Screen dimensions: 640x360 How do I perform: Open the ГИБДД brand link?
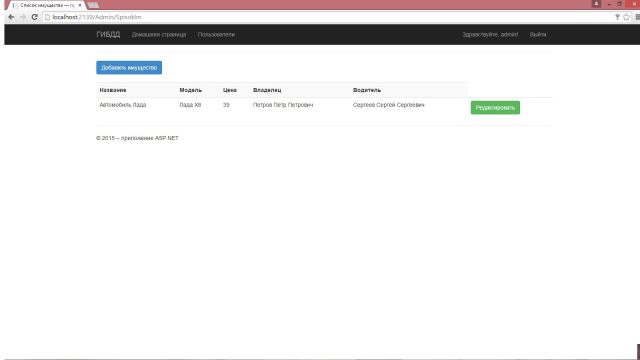tap(108, 35)
